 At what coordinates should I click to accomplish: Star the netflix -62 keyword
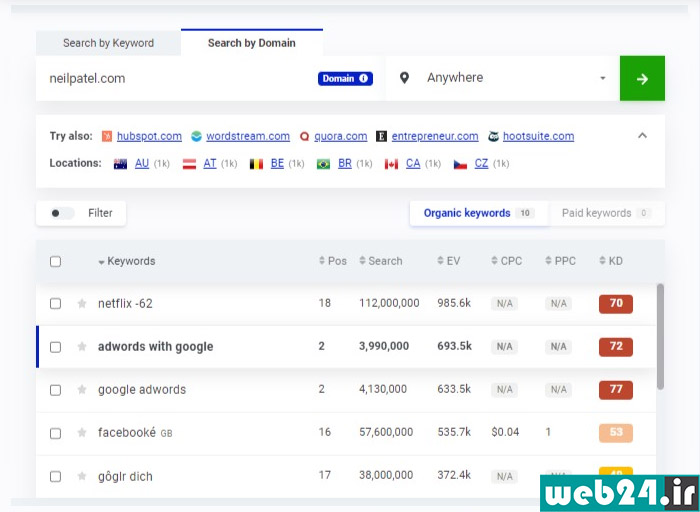82,304
